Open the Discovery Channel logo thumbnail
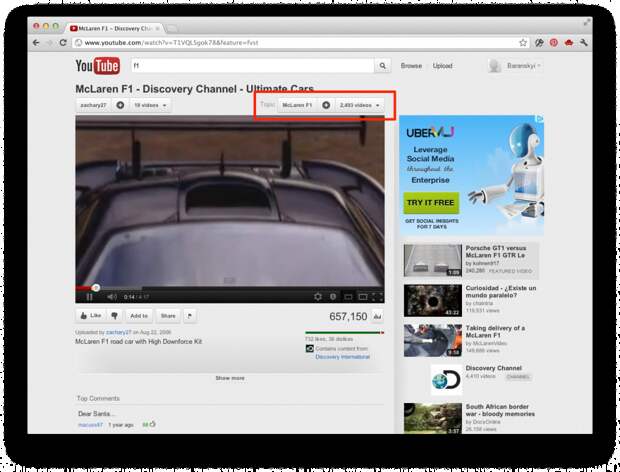This screenshot has height=472, width=620. 446,380
